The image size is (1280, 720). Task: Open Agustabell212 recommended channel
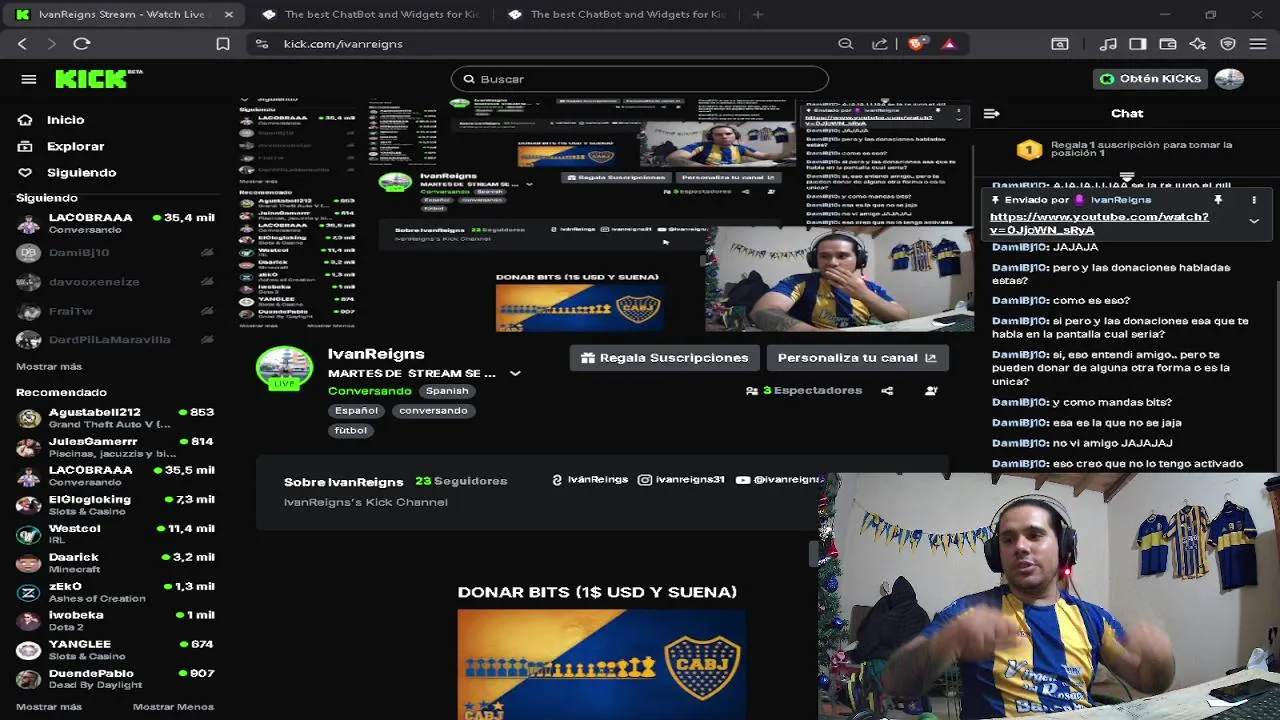click(115, 418)
